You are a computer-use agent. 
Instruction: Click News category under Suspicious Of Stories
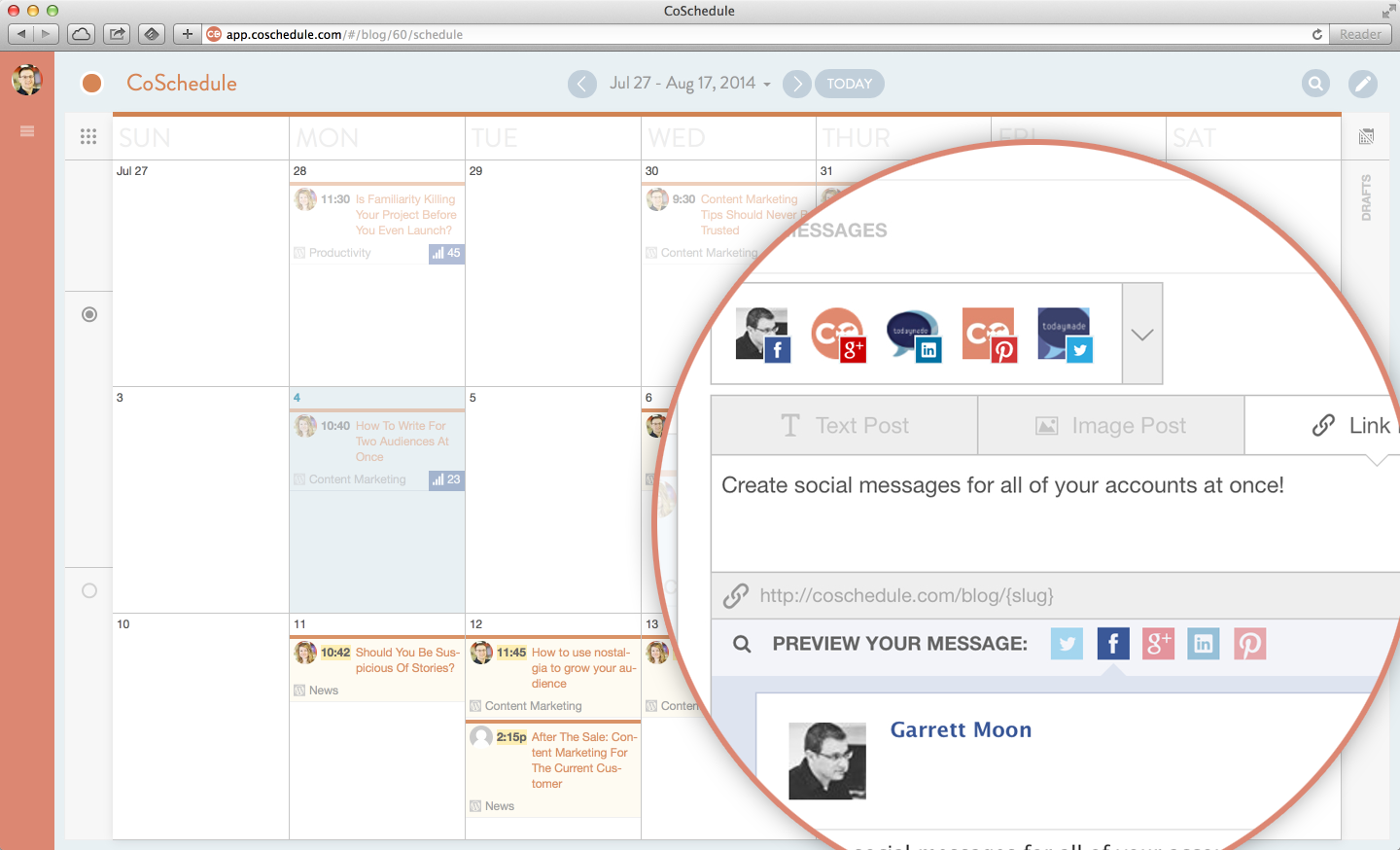324,691
